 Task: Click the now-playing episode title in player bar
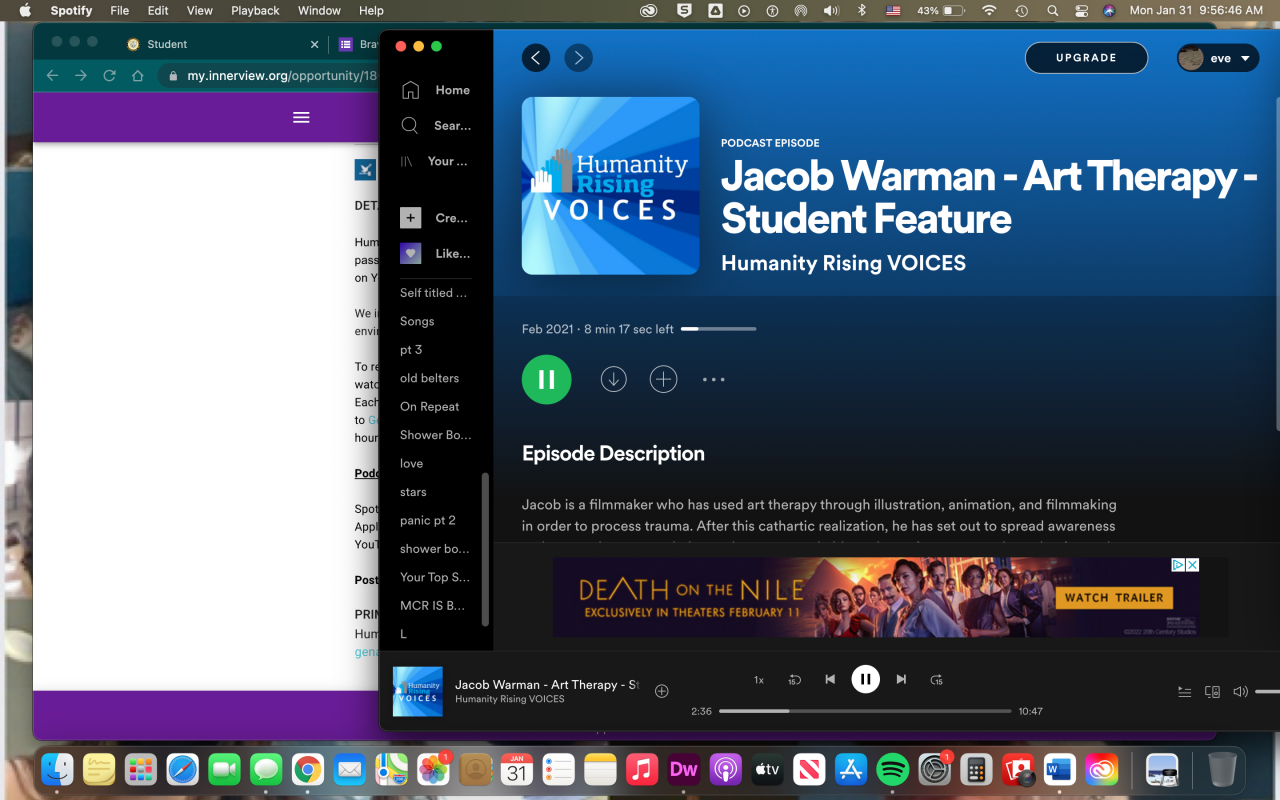pos(547,685)
